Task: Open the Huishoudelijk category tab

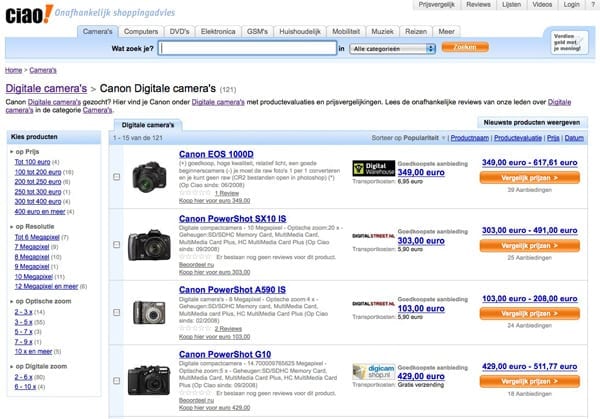Action: (300, 31)
